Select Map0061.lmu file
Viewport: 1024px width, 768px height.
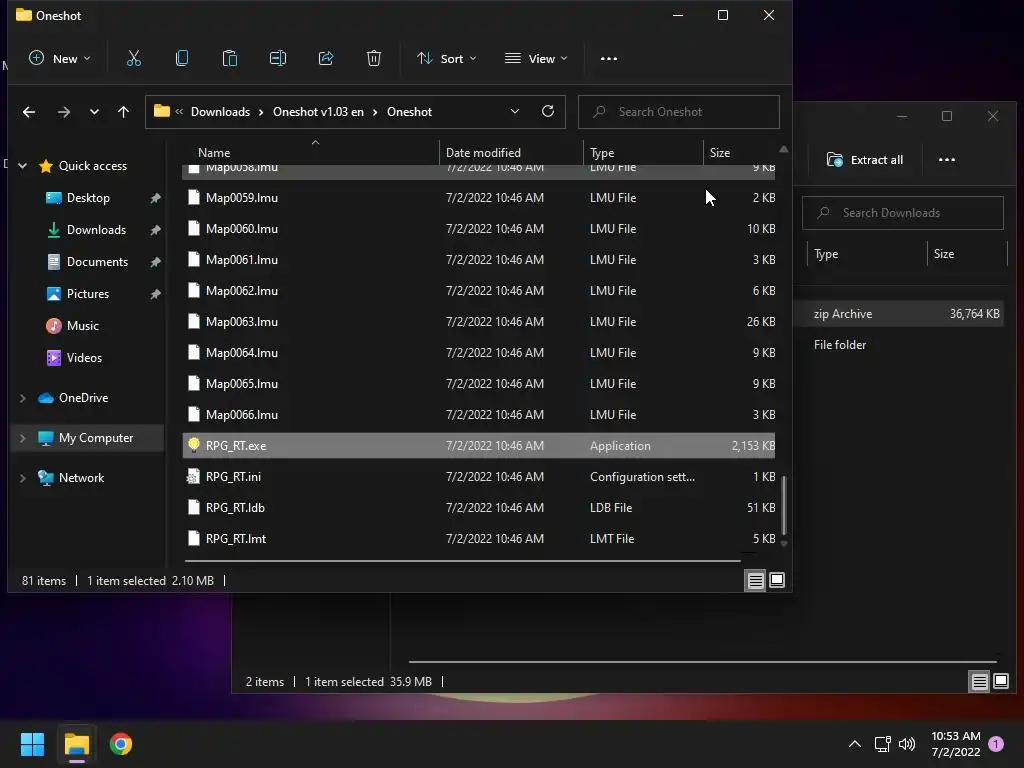[x=479, y=259]
